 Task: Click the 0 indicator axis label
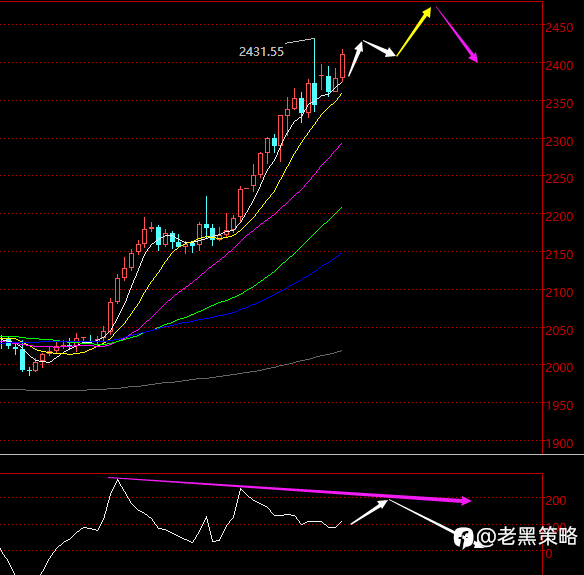click(x=549, y=554)
